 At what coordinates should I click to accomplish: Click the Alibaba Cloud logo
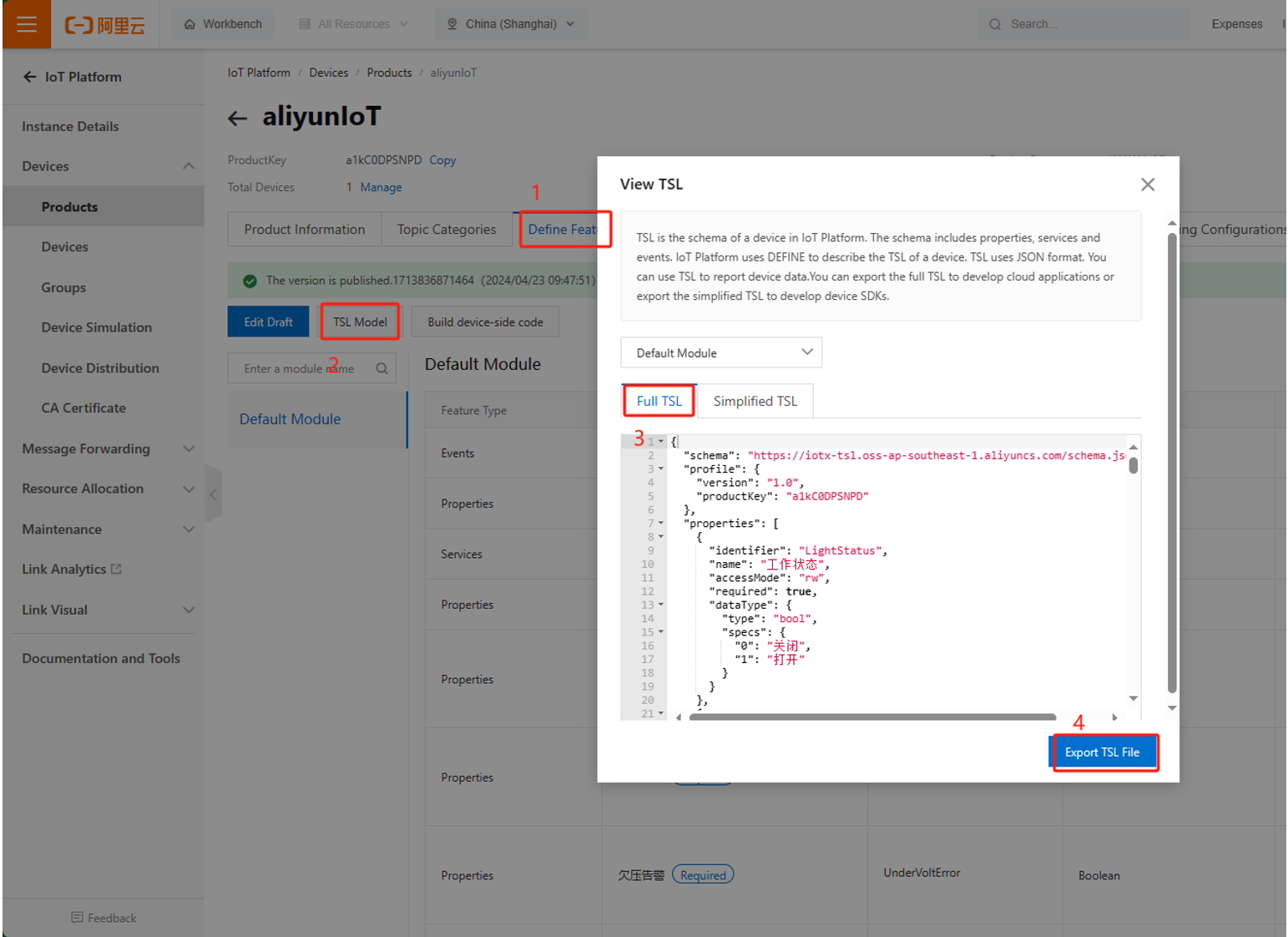(105, 25)
